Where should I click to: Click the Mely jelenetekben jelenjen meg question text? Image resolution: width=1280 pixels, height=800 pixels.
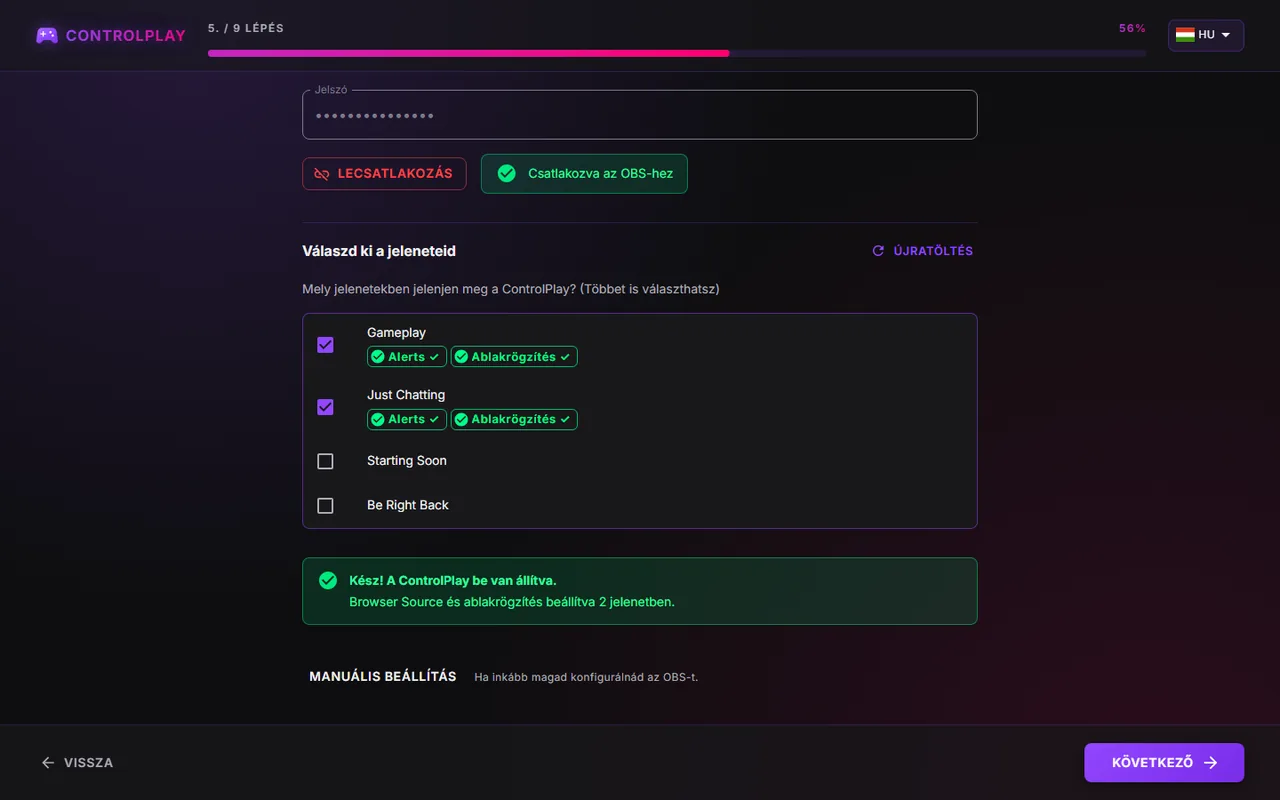coord(511,289)
